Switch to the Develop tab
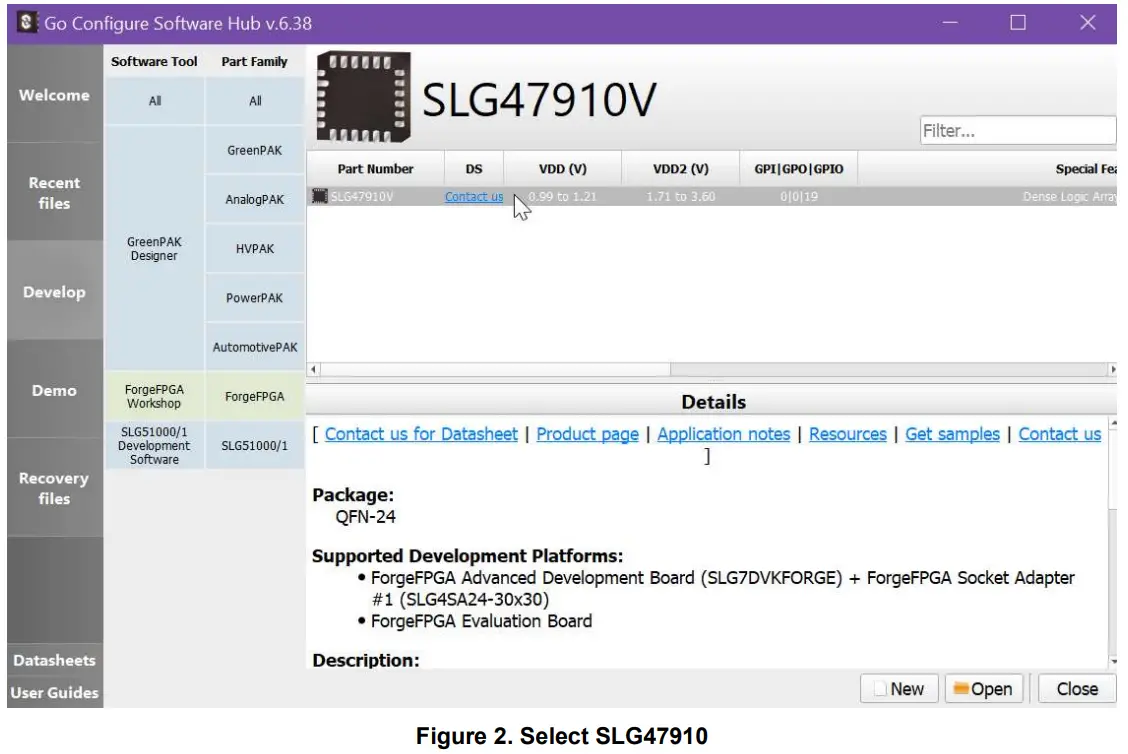Viewport: 1128px width, 754px height. pyautogui.click(x=55, y=292)
